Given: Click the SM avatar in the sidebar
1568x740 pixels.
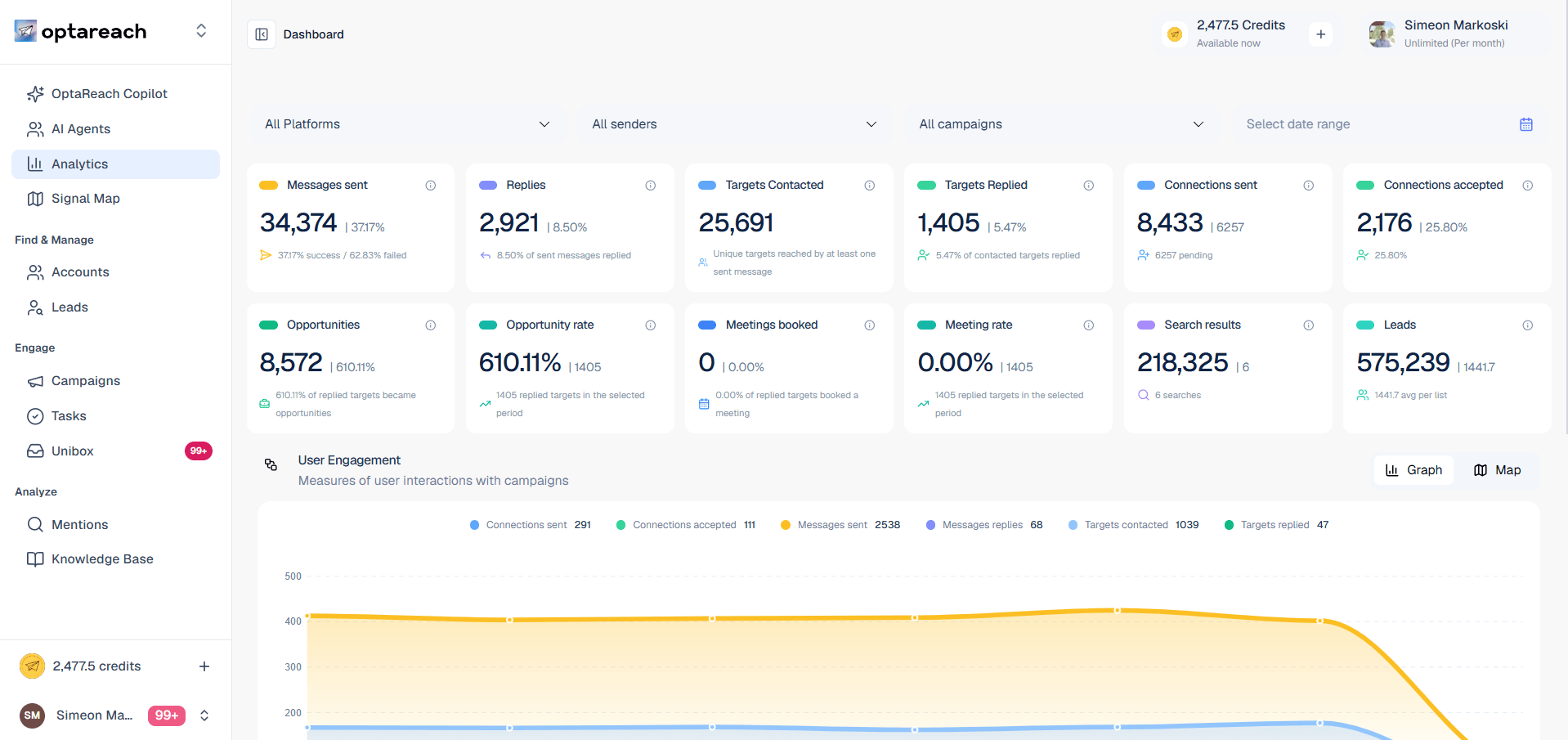Looking at the screenshot, I should [32, 715].
